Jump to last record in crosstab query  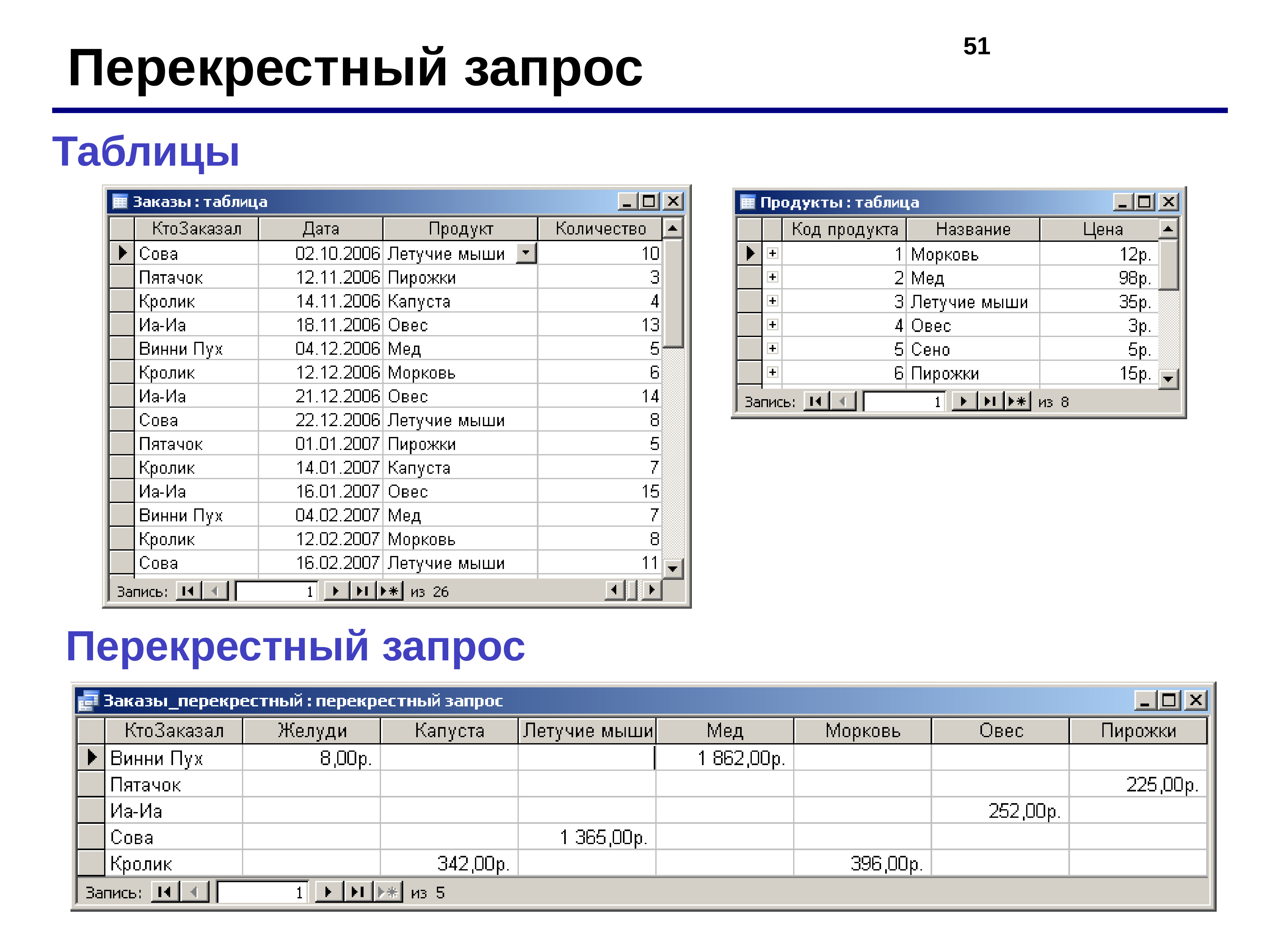click(358, 892)
